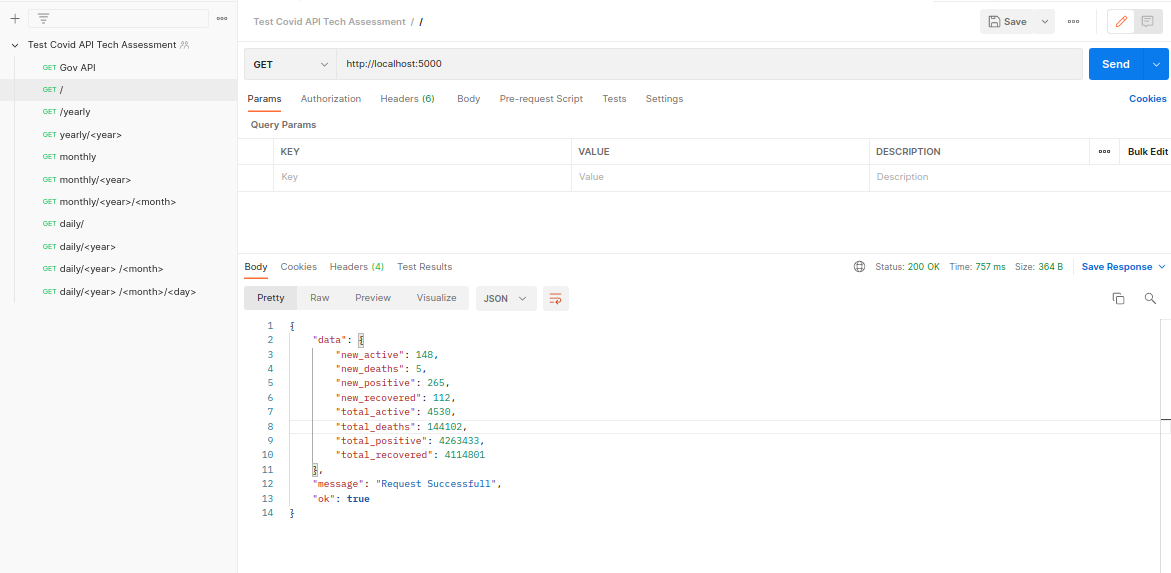Screen dimensions: 1171x573
Task: Open the daily/<year> request
Action: (x=119, y=247)
